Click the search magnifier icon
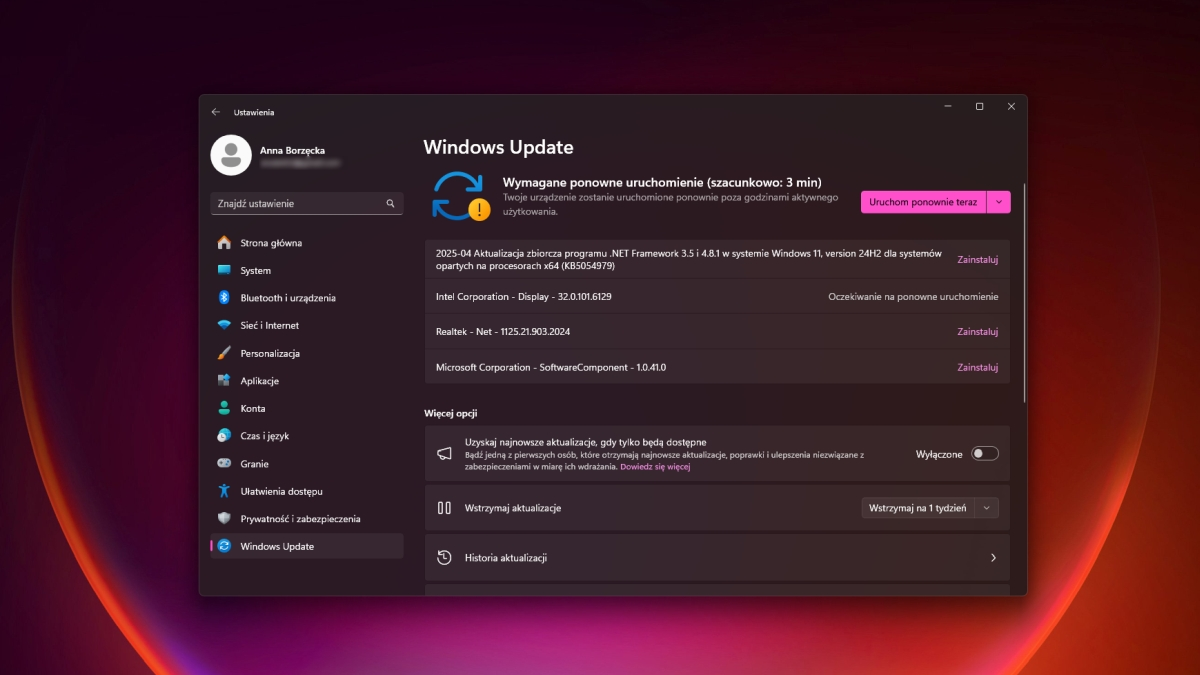The width and height of the screenshot is (1200, 675). tap(391, 203)
